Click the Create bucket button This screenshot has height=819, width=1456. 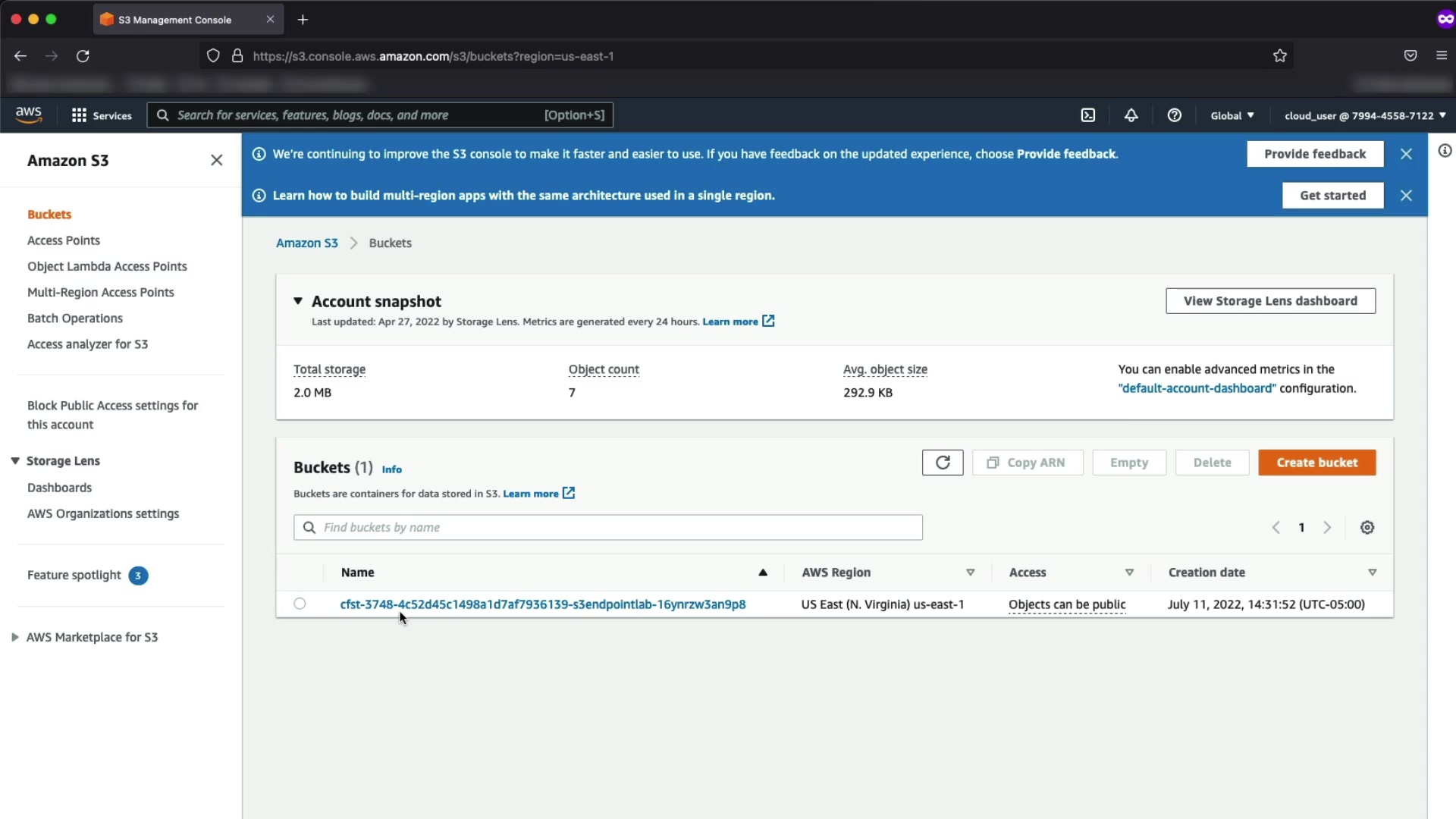1316,463
